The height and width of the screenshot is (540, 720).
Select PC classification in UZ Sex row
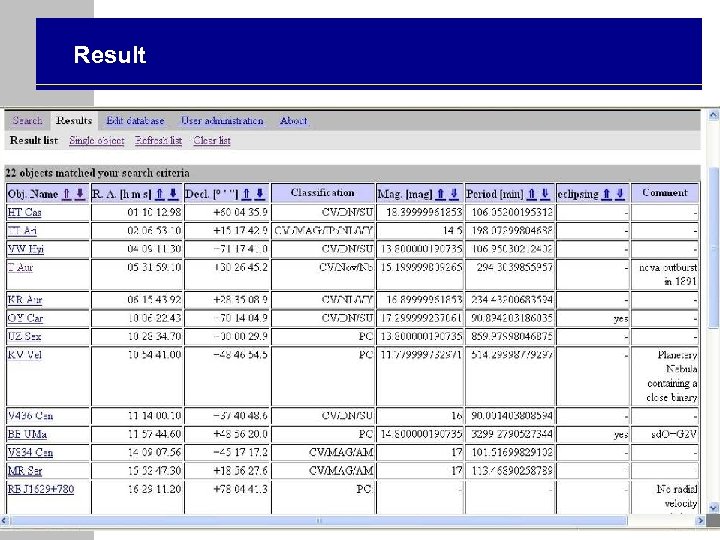(x=366, y=337)
